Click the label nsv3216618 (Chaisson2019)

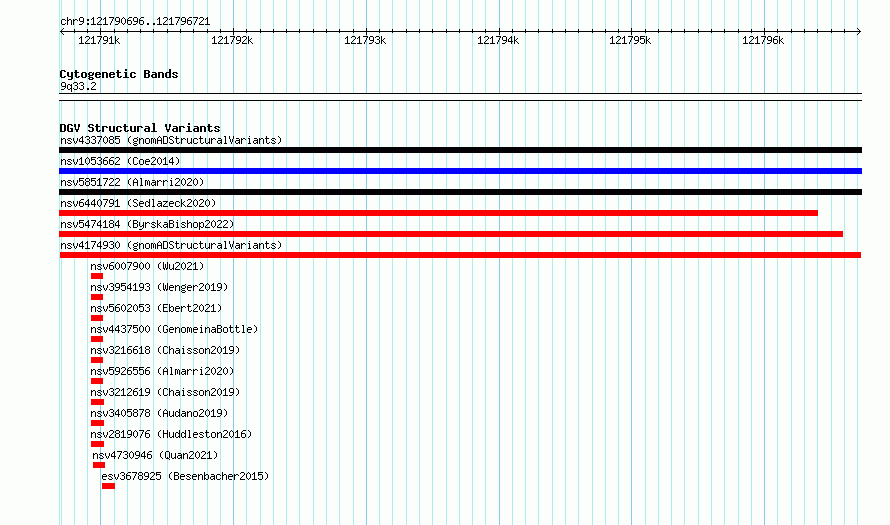pyautogui.click(x=165, y=350)
